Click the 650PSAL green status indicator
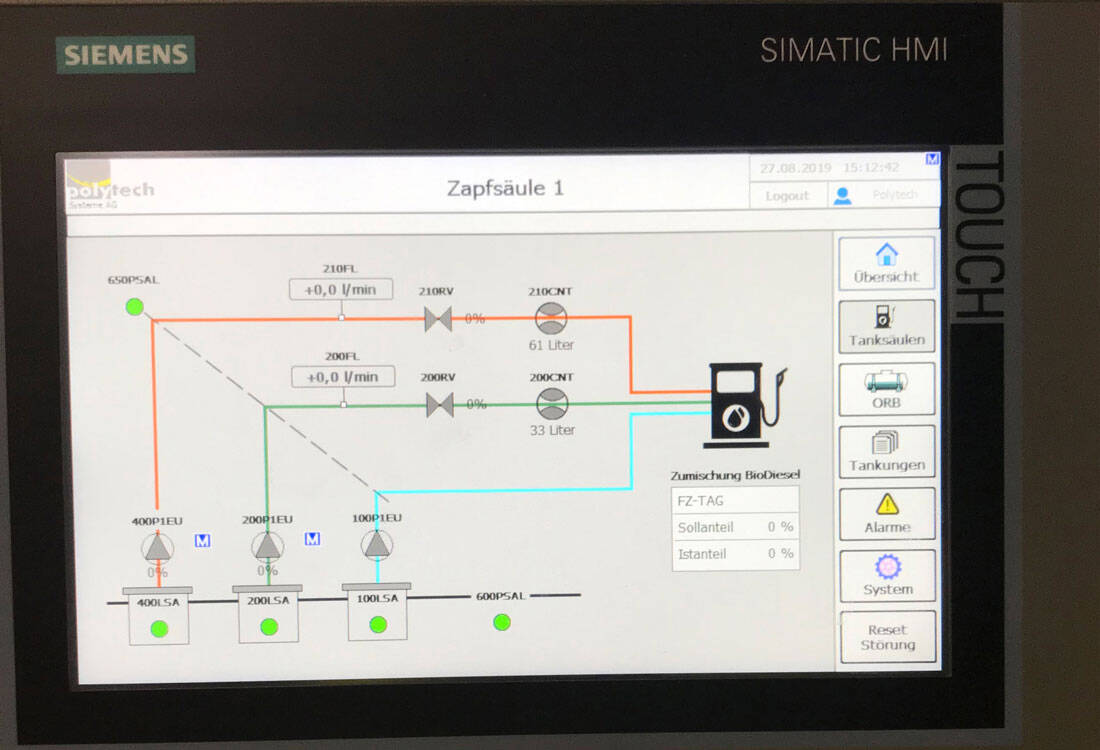The height and width of the screenshot is (750, 1100). [x=135, y=307]
